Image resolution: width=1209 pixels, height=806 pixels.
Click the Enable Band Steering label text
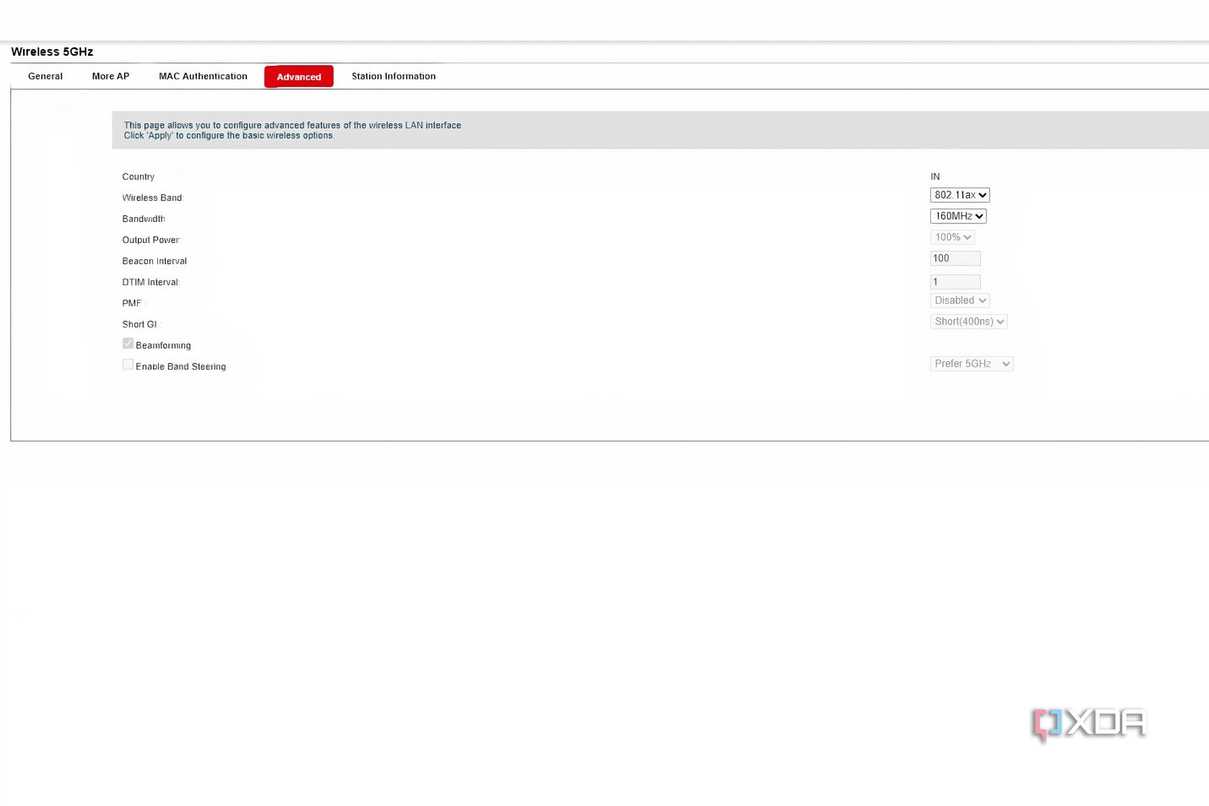[x=181, y=367]
